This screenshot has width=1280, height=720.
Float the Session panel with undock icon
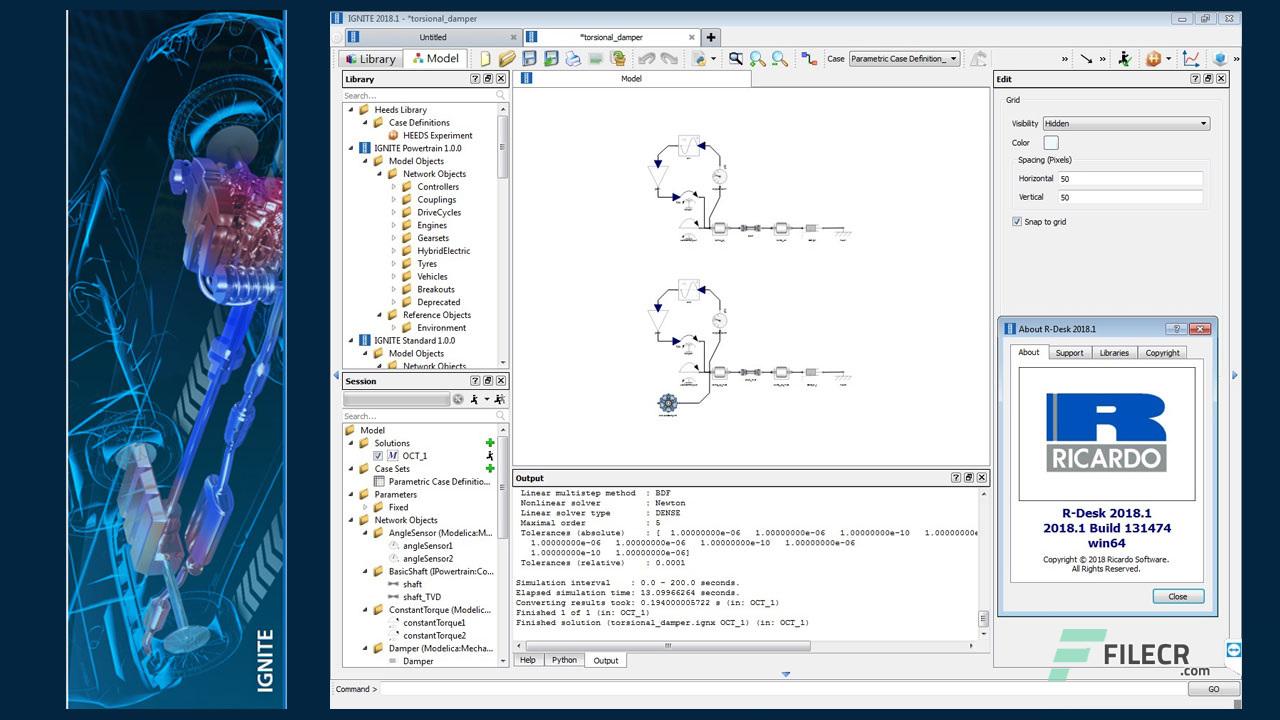pyautogui.click(x=488, y=381)
